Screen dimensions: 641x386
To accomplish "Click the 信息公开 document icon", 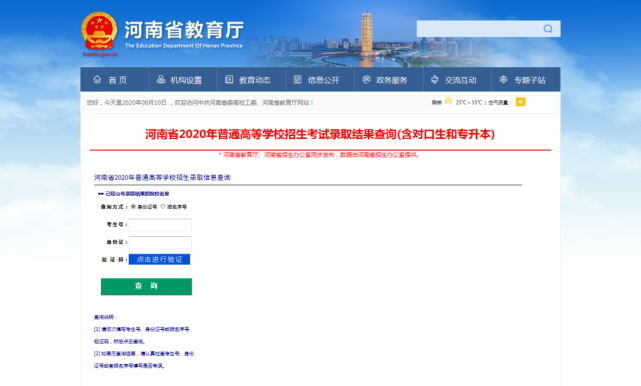I will coord(298,79).
